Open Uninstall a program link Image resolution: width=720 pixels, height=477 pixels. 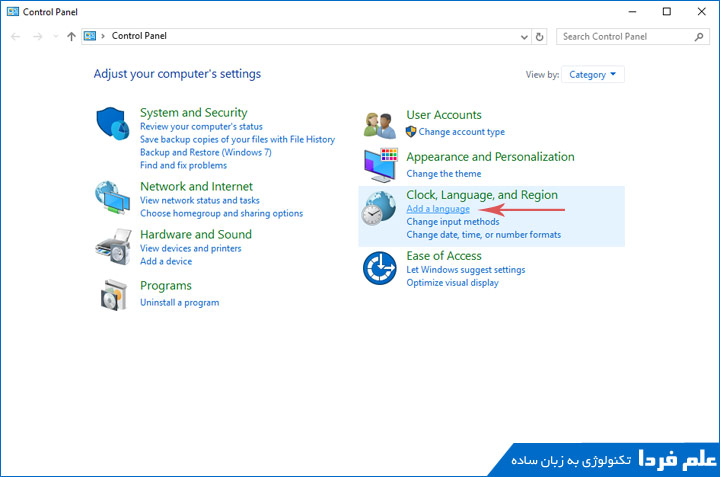point(179,302)
